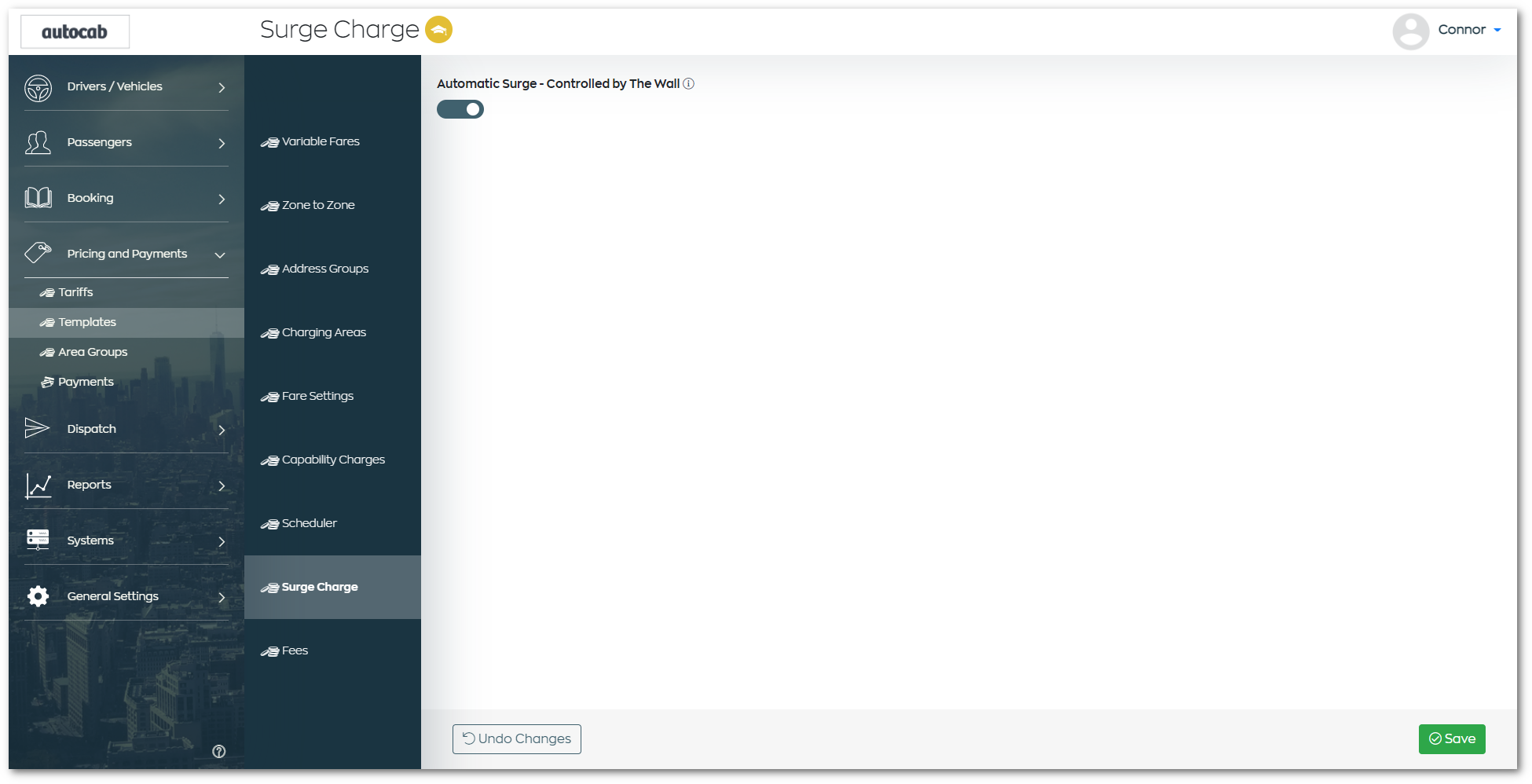Expand the General Settings chevron
Screen dimensions: 1532x784
222,597
